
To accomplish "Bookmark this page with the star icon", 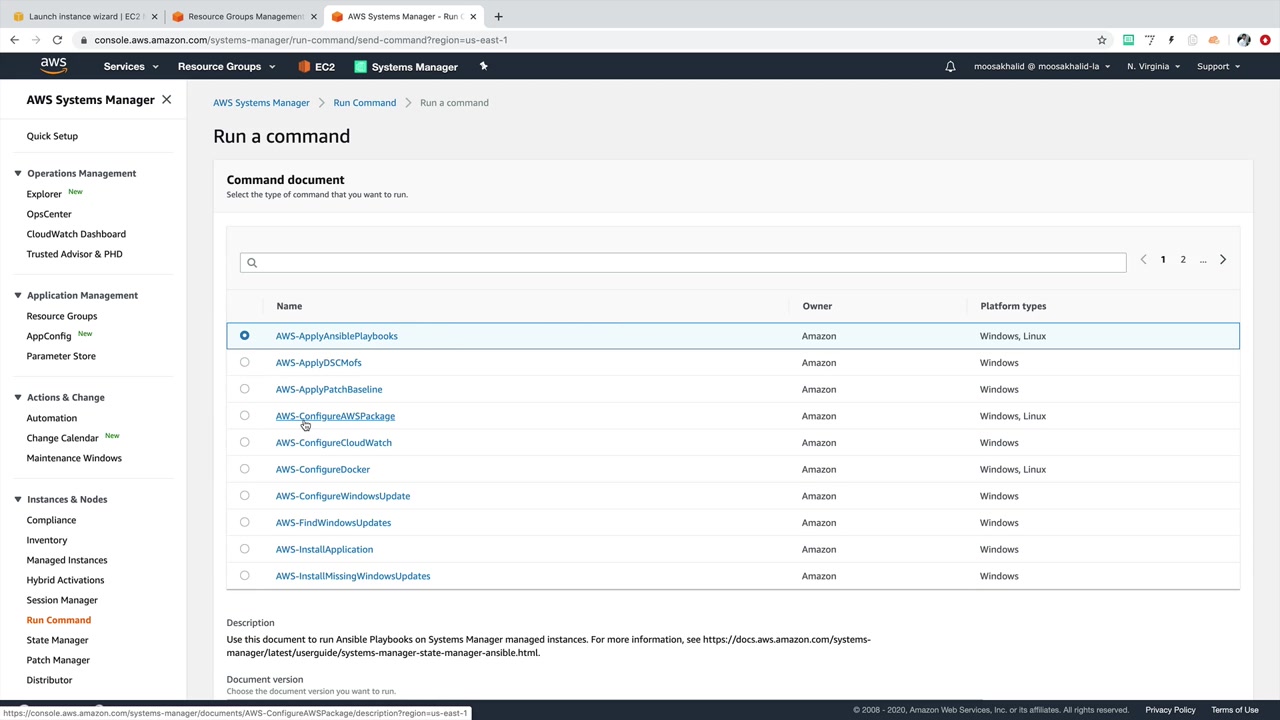I will tap(1102, 40).
